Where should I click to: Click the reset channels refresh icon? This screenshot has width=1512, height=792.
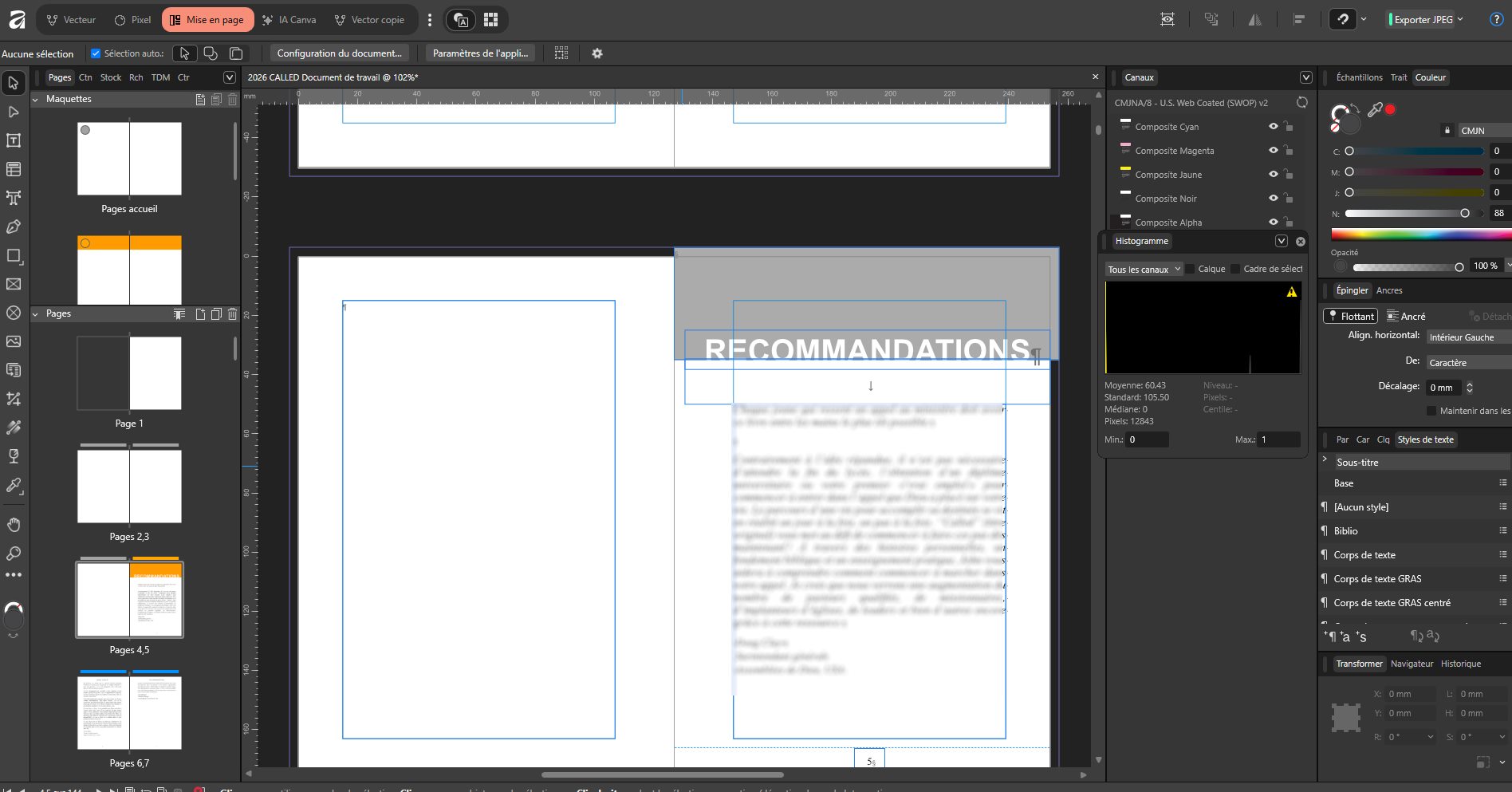(x=1302, y=103)
